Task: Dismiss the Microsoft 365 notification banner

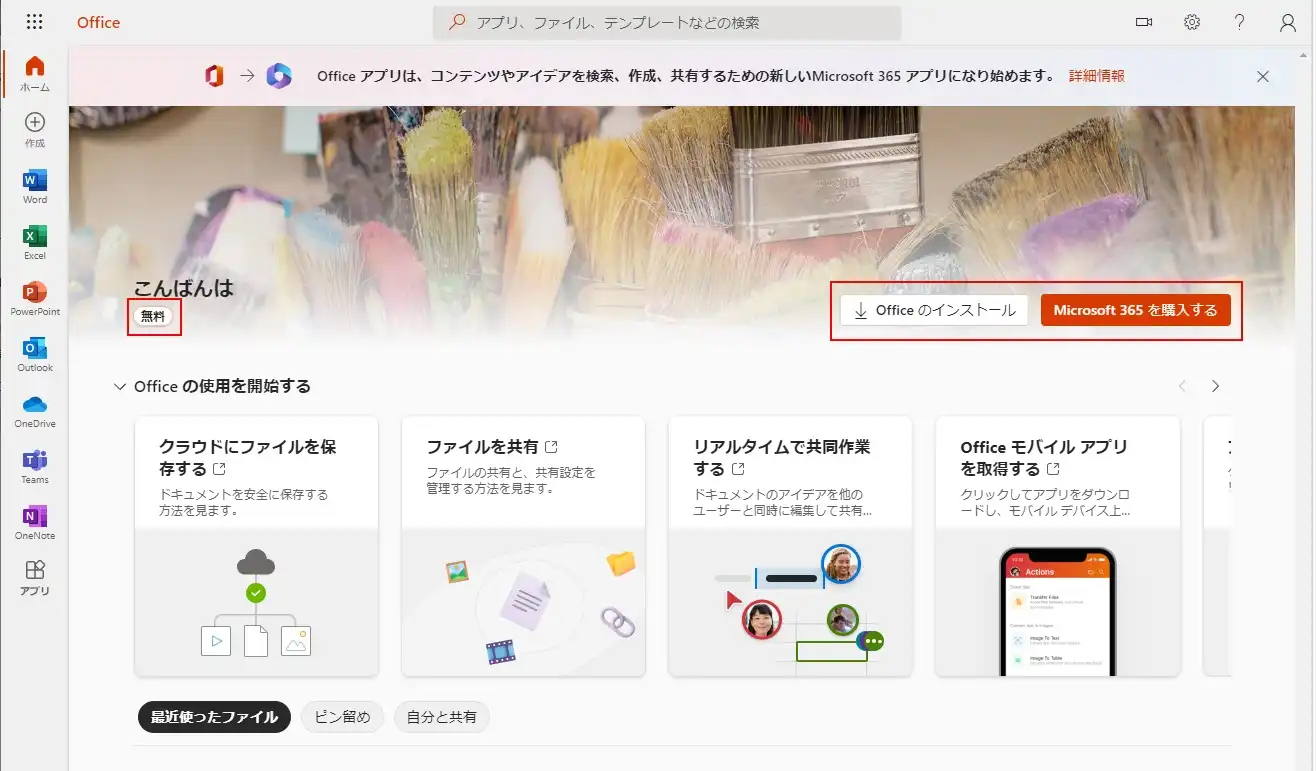Action: point(1263,76)
